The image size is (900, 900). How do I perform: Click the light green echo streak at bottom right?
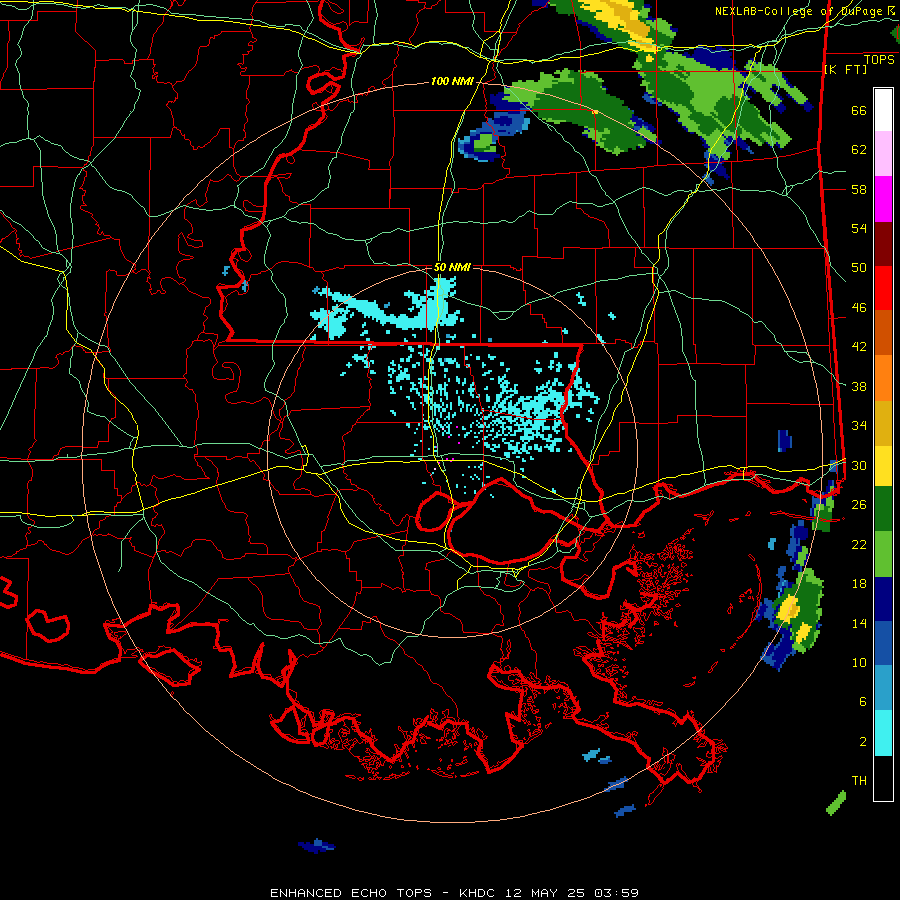tap(836, 802)
